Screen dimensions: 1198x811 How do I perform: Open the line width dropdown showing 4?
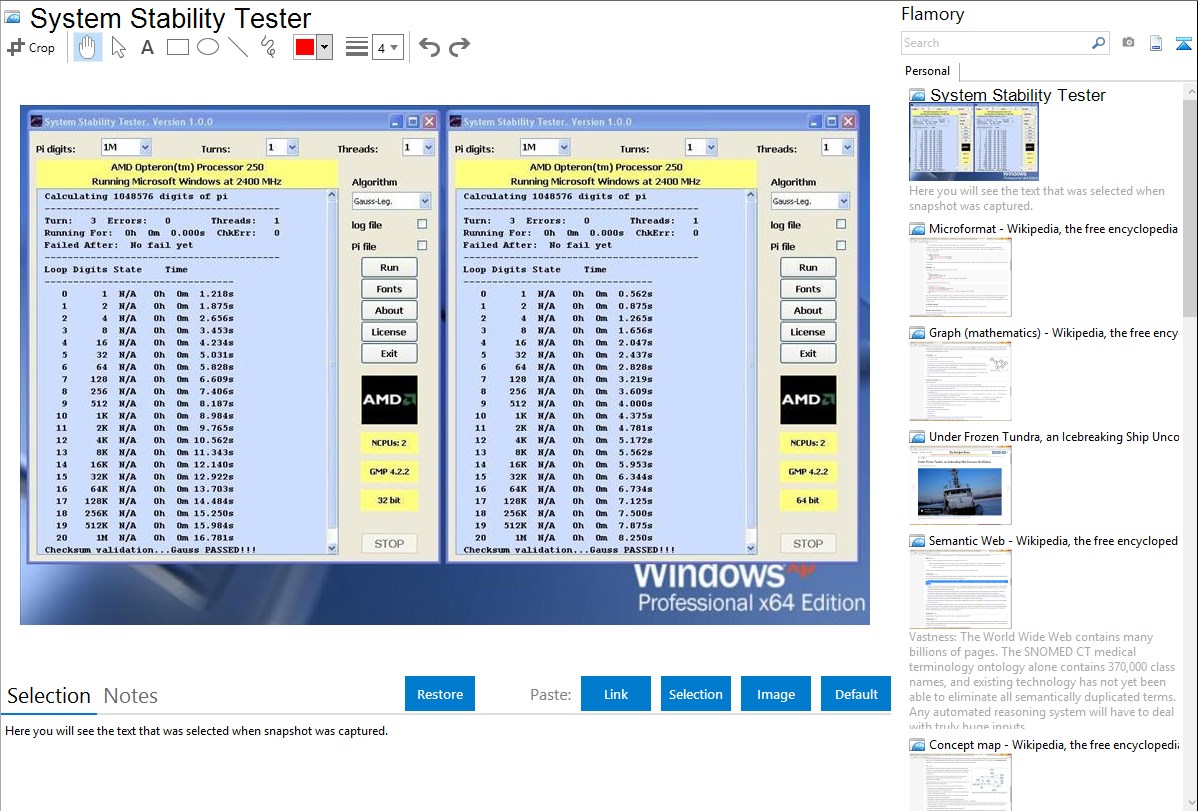(x=387, y=47)
